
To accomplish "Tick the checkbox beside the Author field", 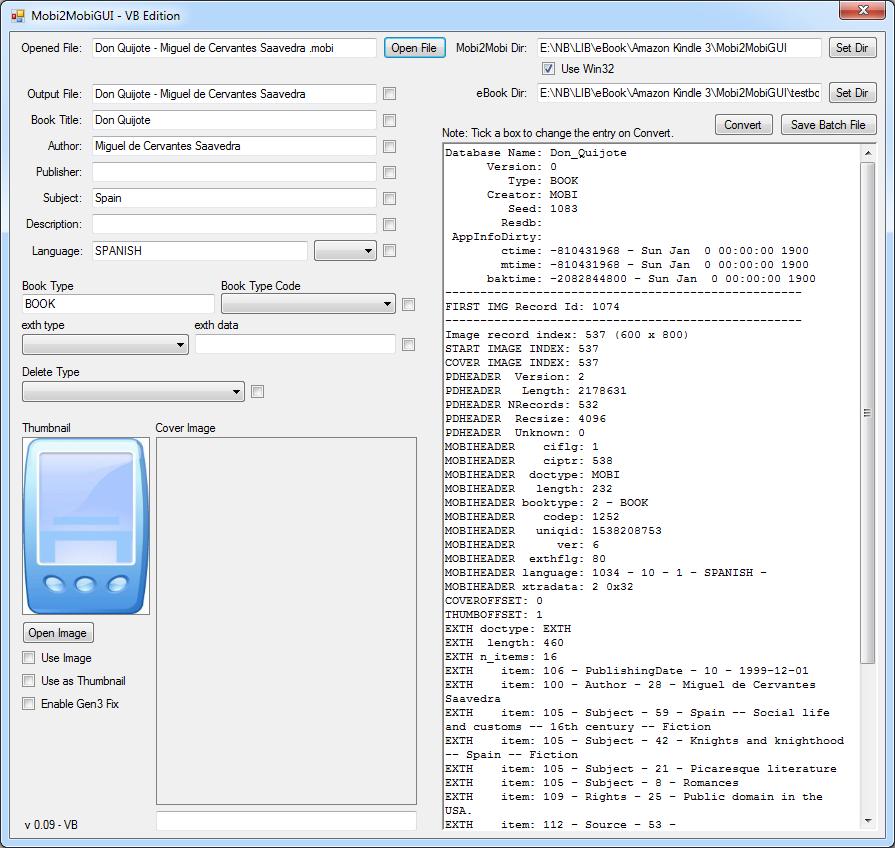I will click(x=390, y=146).
